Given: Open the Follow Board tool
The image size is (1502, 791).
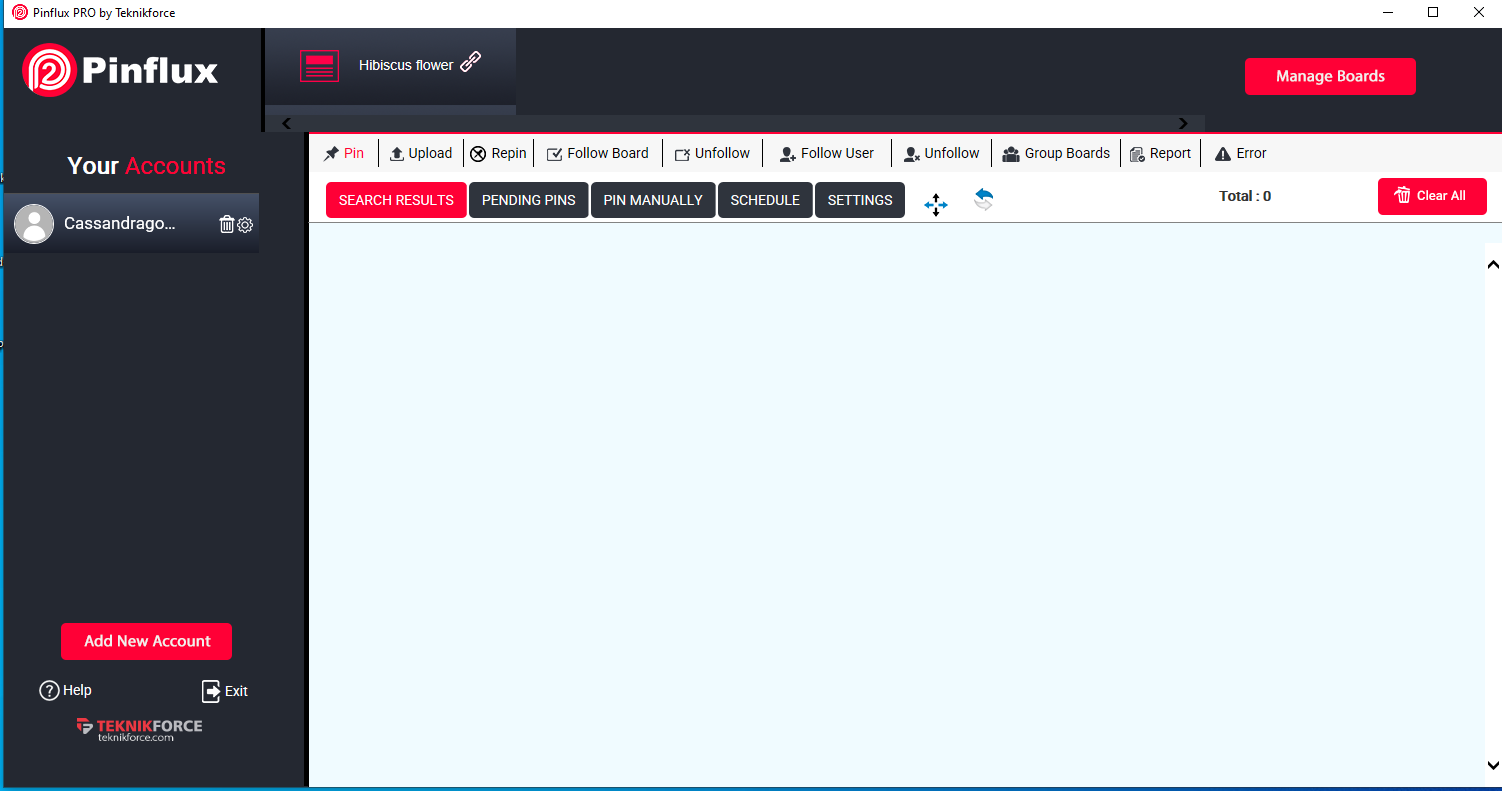Looking at the screenshot, I should tap(598, 153).
